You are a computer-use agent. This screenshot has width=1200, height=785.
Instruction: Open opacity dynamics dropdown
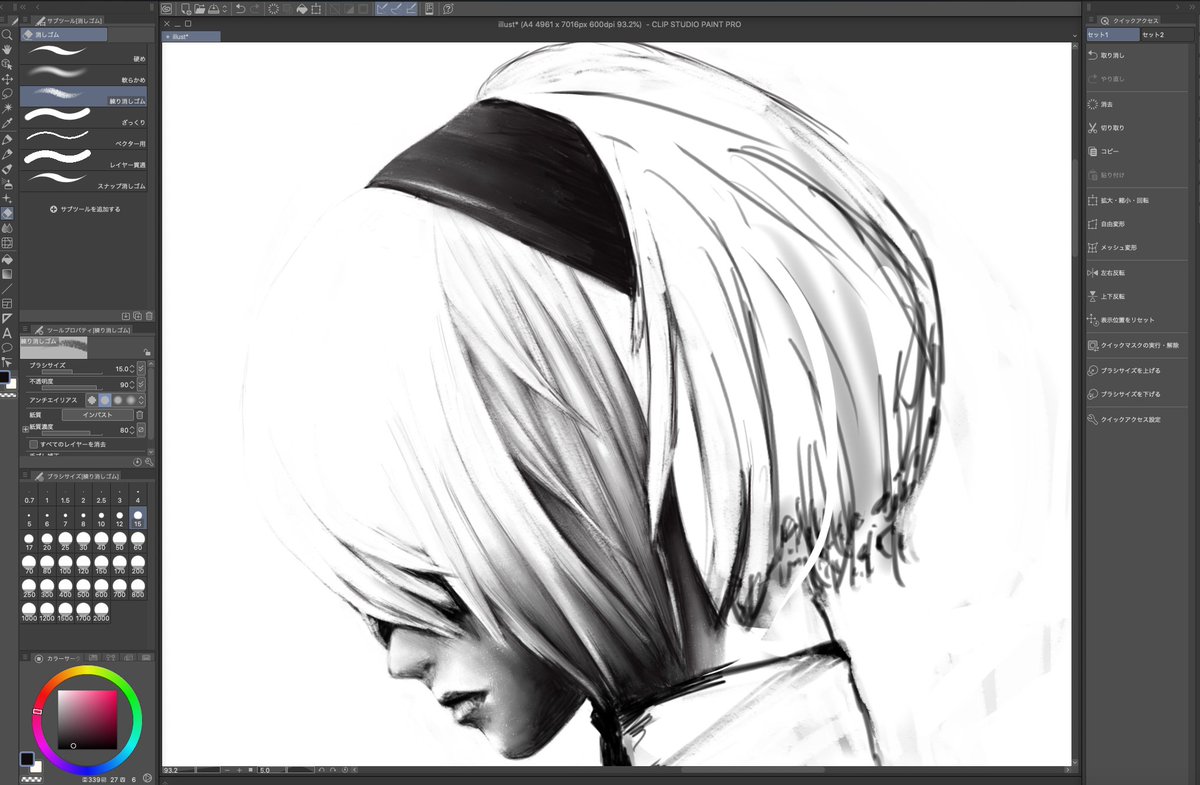[x=141, y=384]
